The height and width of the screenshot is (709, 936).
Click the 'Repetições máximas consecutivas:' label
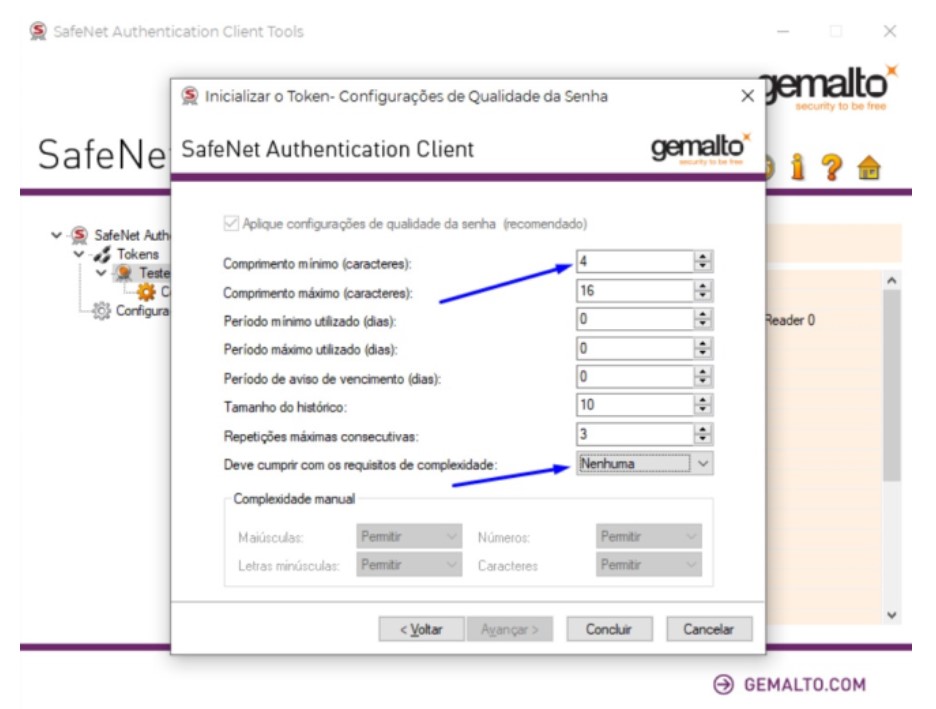[321, 436]
